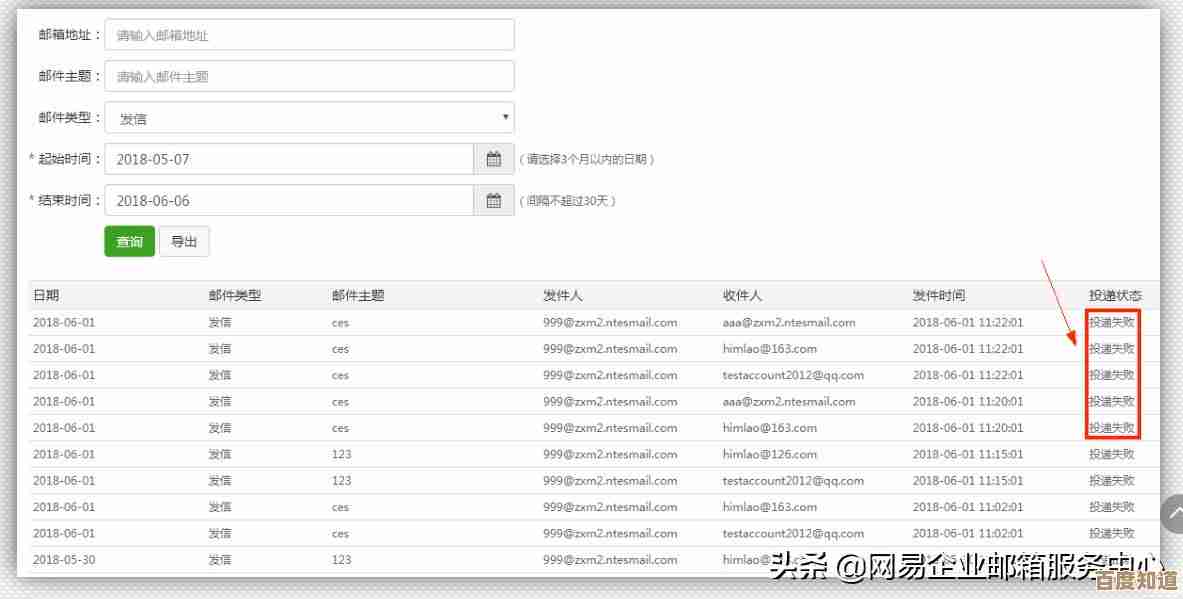This screenshot has height=599, width=1183.
Task: Click the 收件人 column header
Action: tap(742, 296)
